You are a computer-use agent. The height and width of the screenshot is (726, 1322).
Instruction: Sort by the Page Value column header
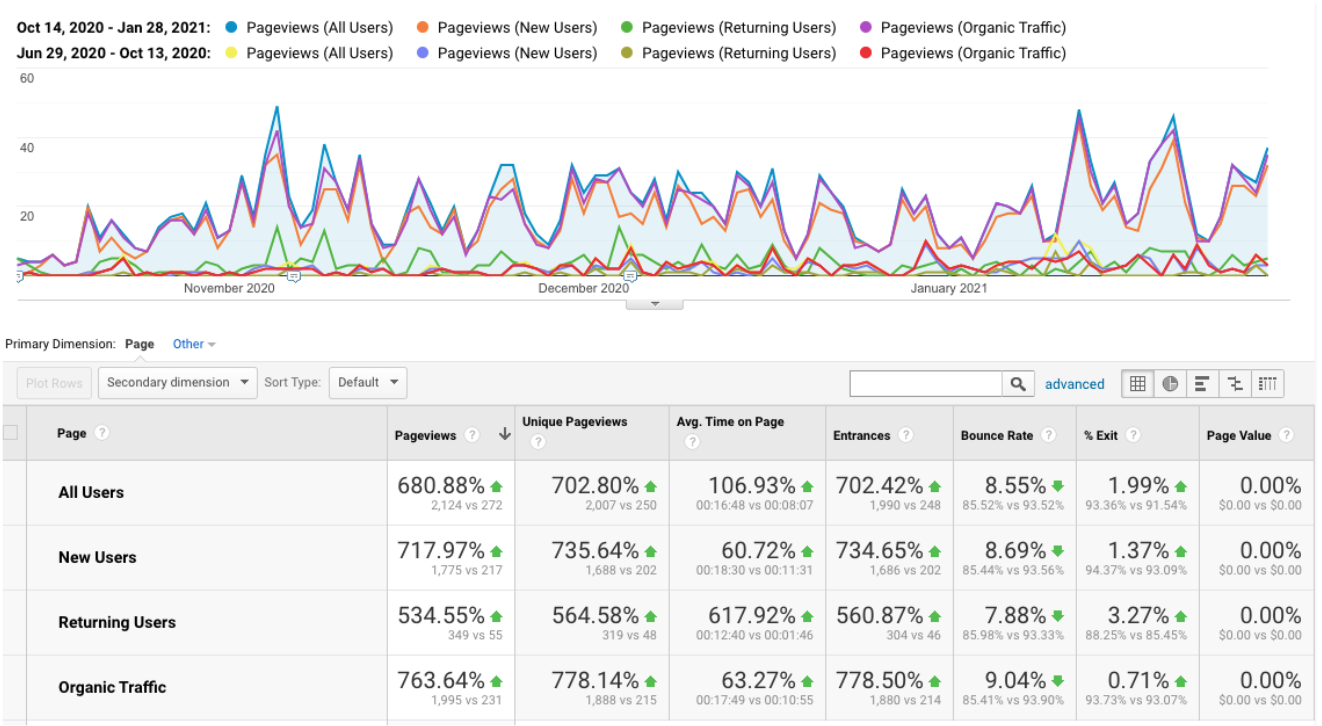click(1238, 436)
